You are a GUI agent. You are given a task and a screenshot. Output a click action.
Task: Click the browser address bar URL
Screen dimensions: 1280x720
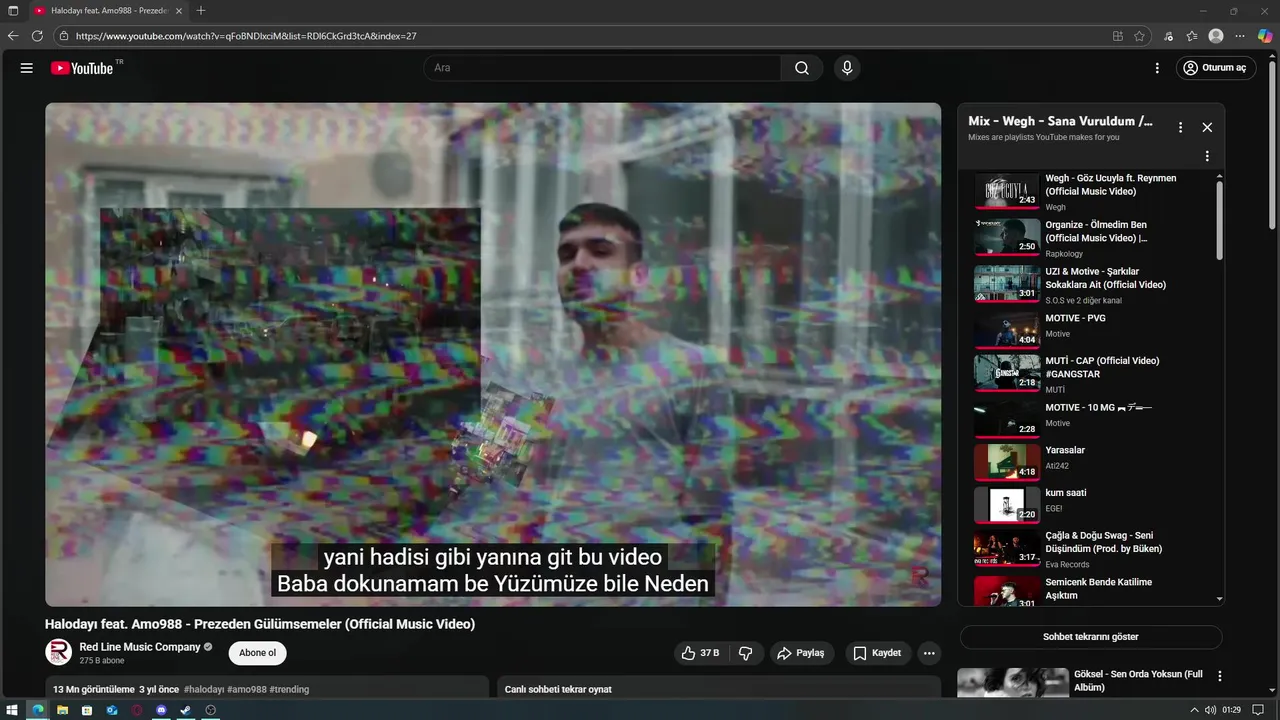point(246,36)
